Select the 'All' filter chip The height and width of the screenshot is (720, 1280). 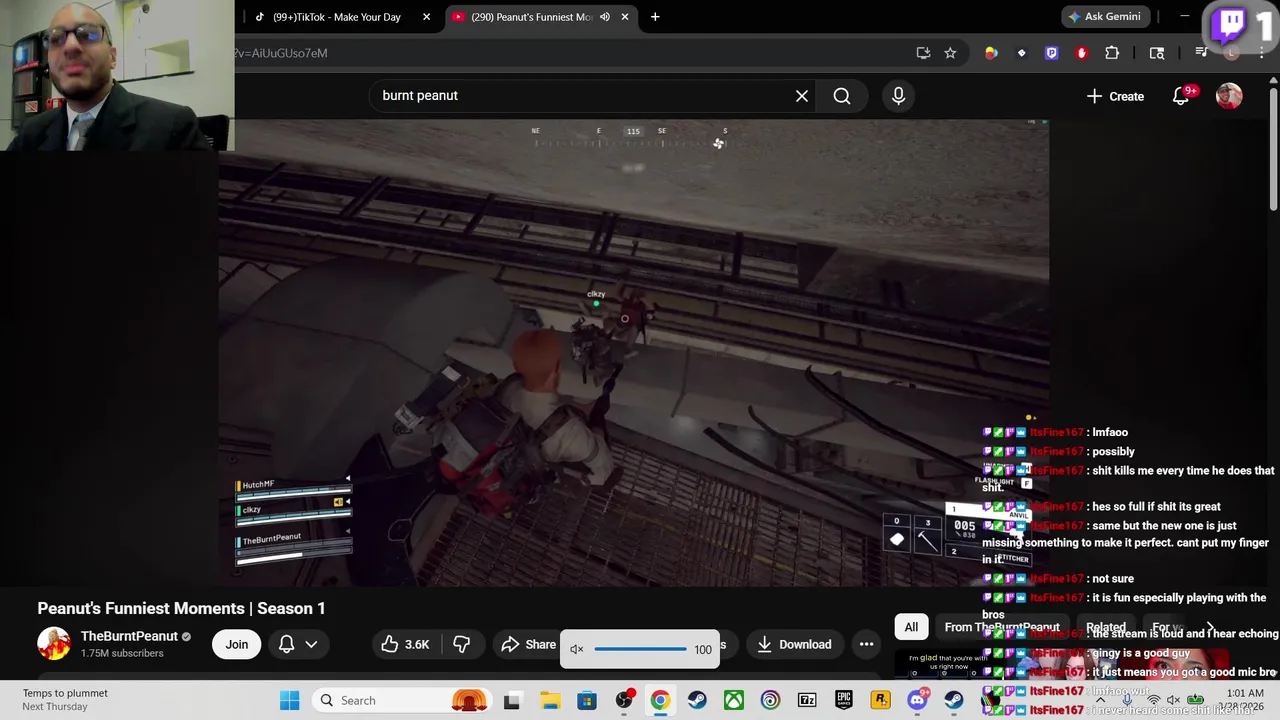(911, 627)
